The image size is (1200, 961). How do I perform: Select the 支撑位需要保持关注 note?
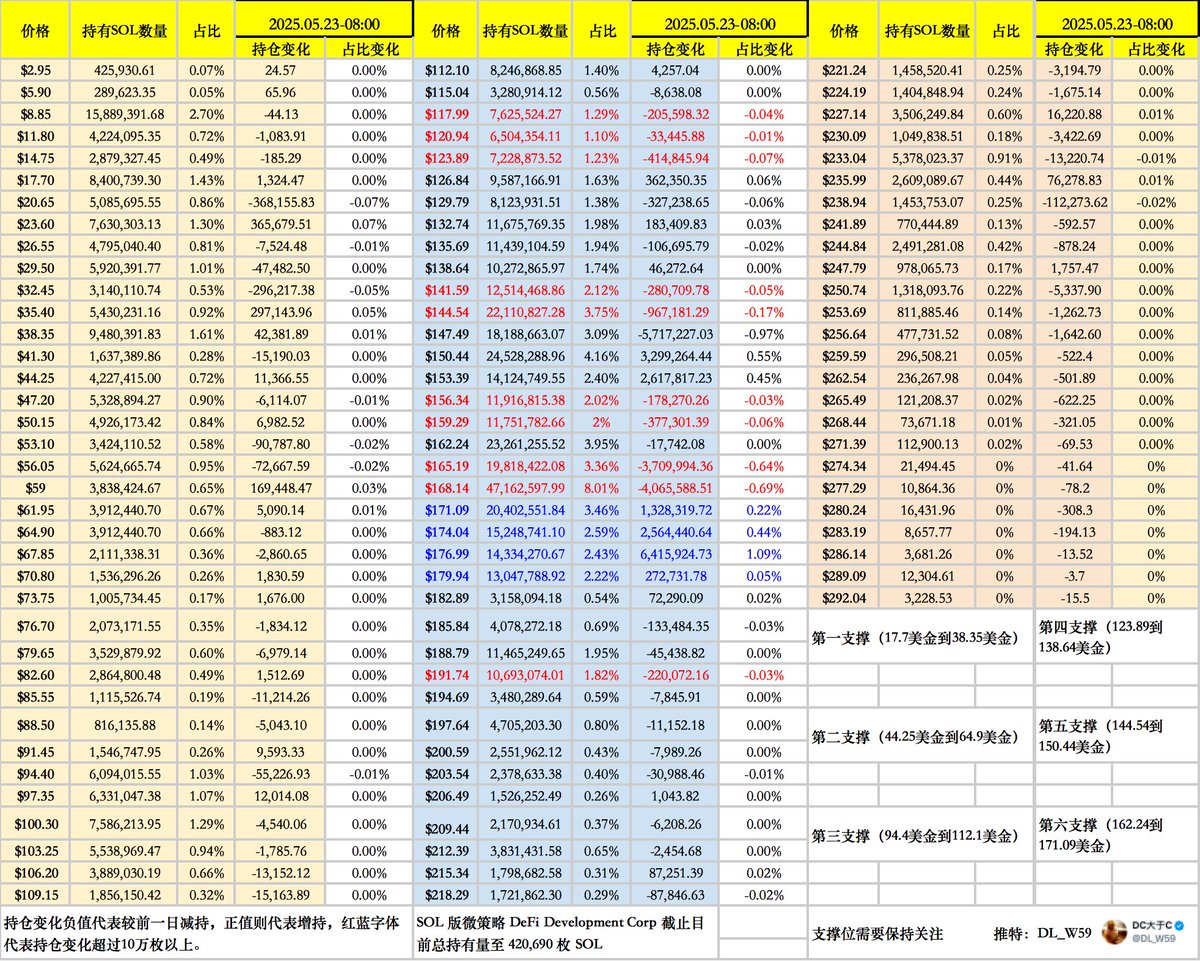pos(879,934)
